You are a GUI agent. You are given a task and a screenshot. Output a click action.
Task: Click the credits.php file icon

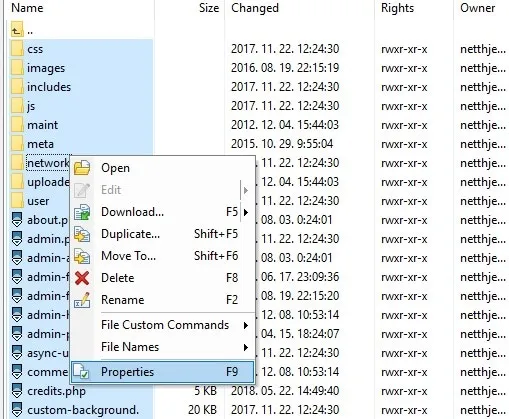click(x=17, y=391)
